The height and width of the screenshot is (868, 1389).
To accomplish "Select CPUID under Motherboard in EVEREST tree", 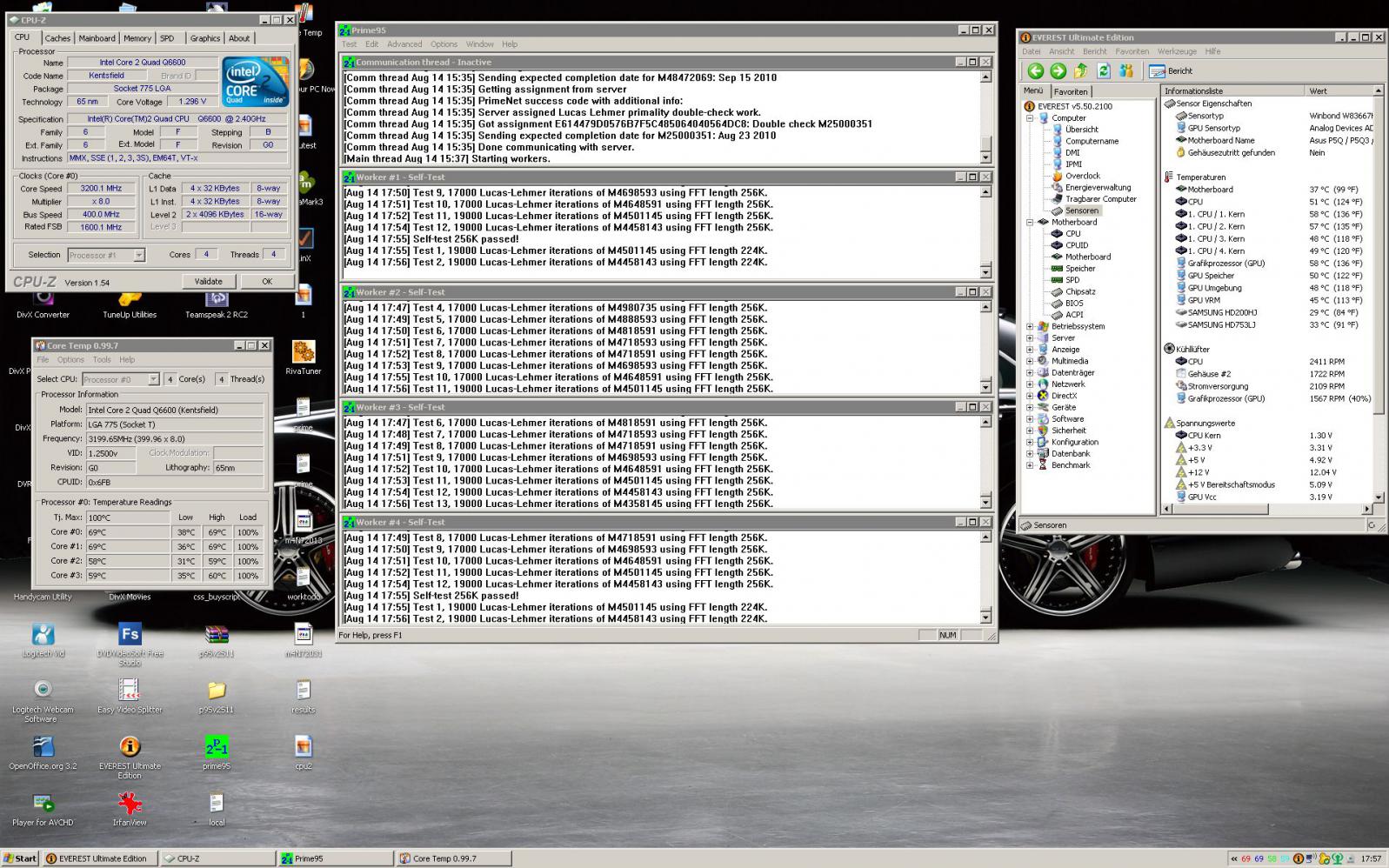I will pyautogui.click(x=1077, y=245).
